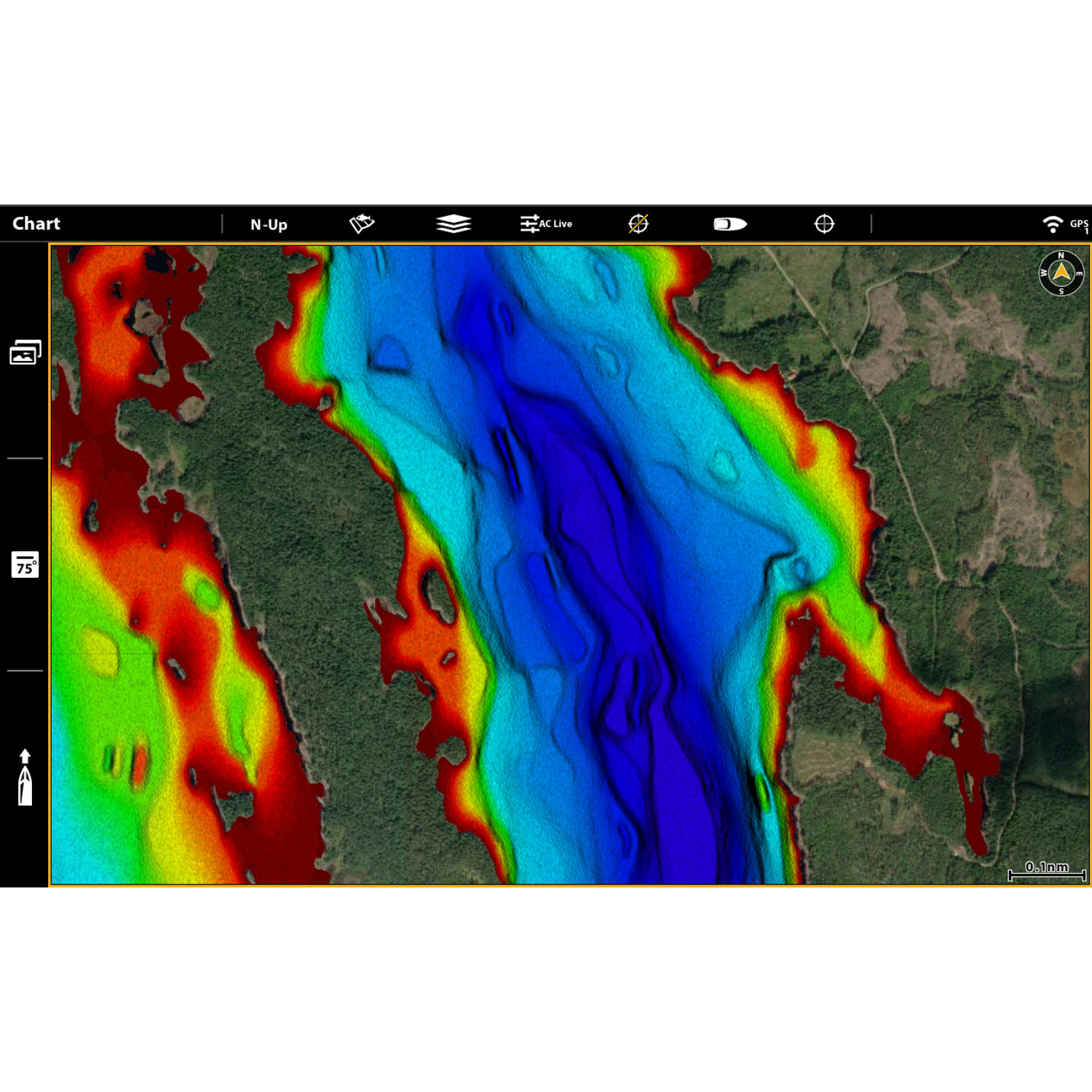
Task: Center chart with the crosshair target icon
Action: pyautogui.click(x=824, y=223)
